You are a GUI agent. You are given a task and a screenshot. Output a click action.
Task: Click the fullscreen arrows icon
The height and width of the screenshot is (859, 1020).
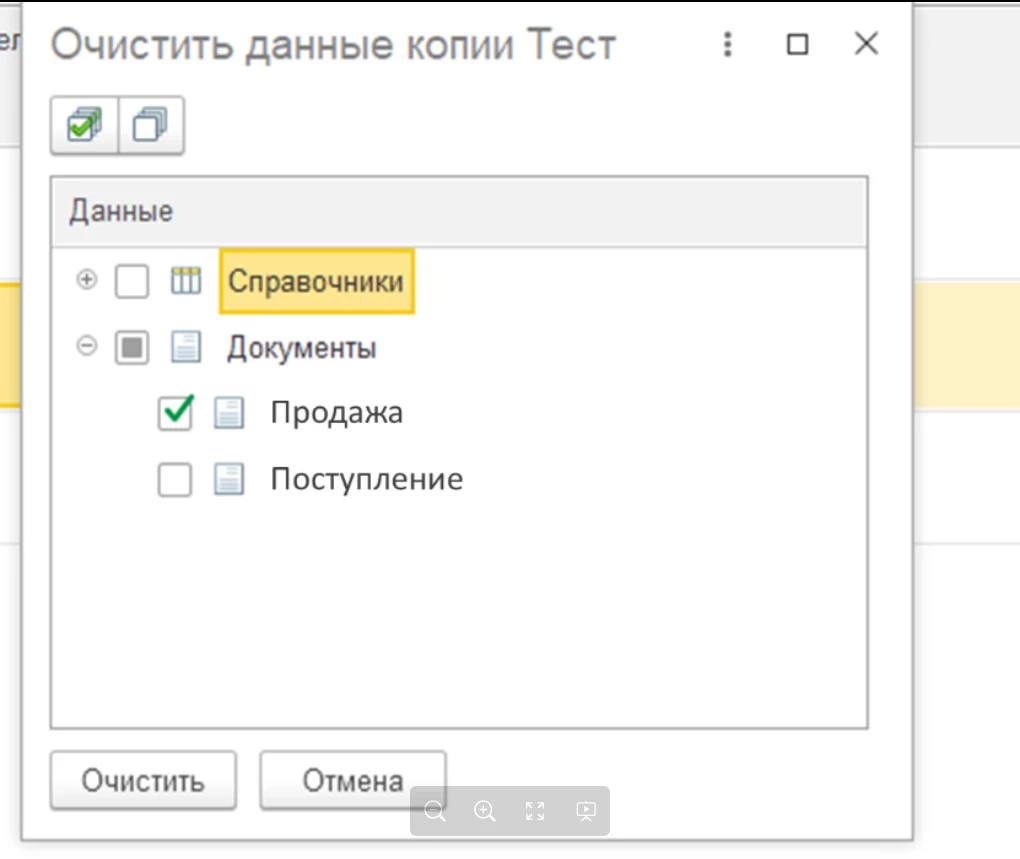pos(535,811)
